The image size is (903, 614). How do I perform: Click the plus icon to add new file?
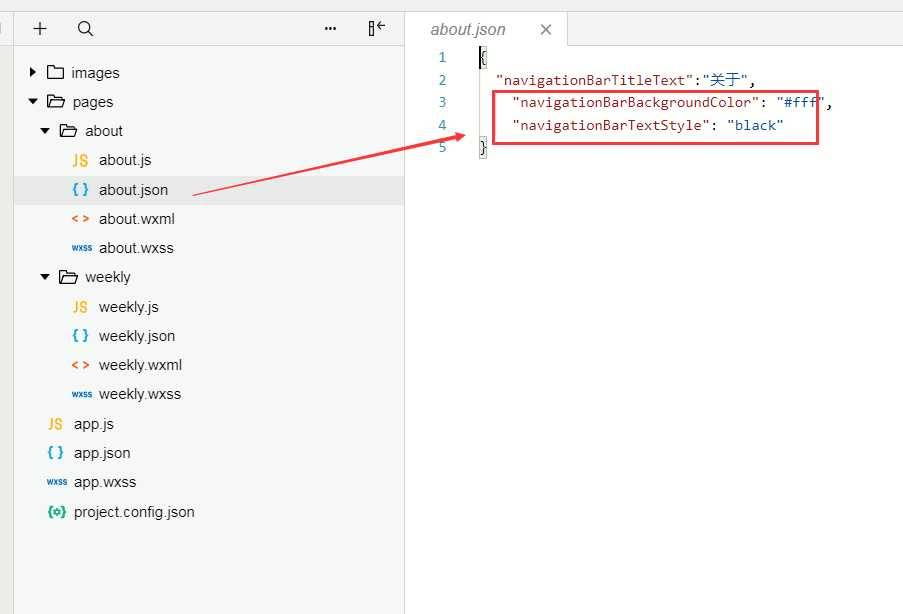tap(40, 28)
